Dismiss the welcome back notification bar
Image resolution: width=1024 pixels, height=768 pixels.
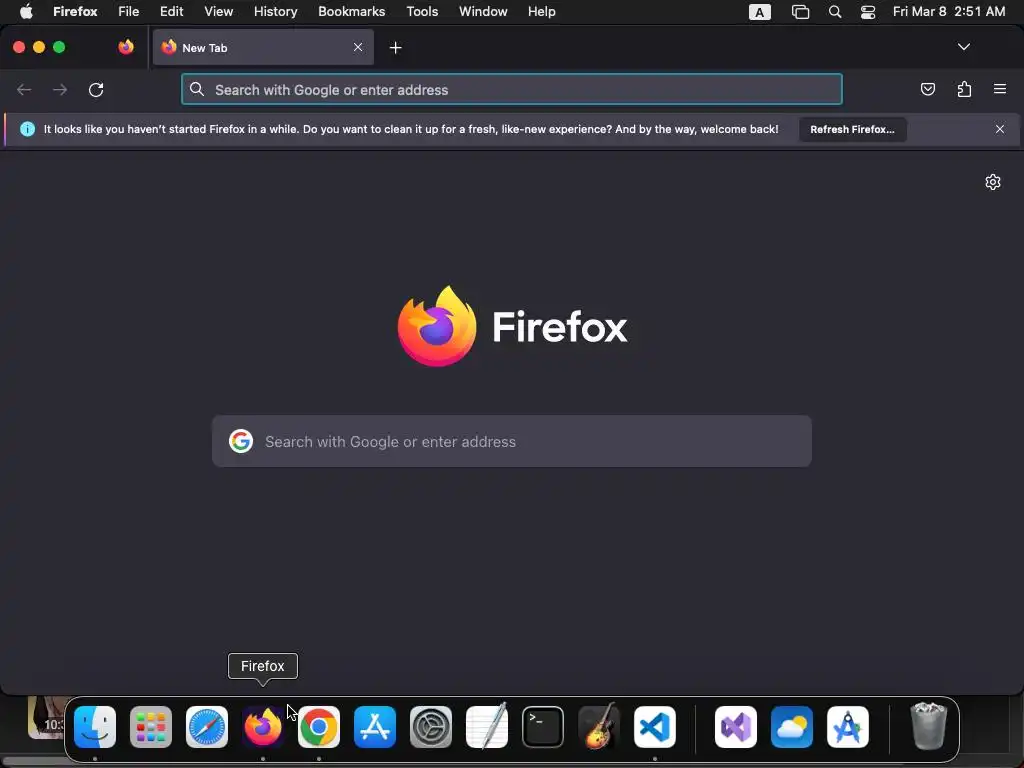click(x=1000, y=129)
